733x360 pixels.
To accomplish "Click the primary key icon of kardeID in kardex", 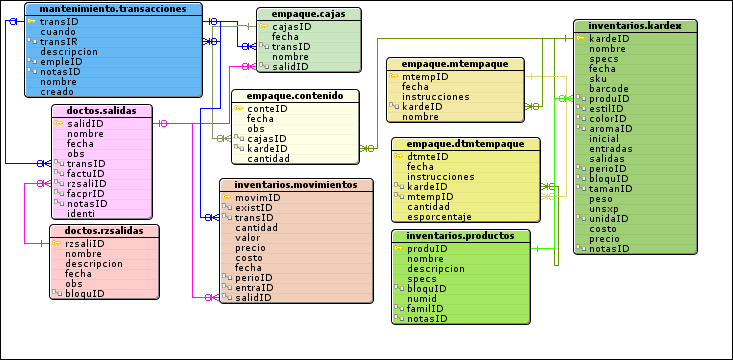I will pos(581,38).
